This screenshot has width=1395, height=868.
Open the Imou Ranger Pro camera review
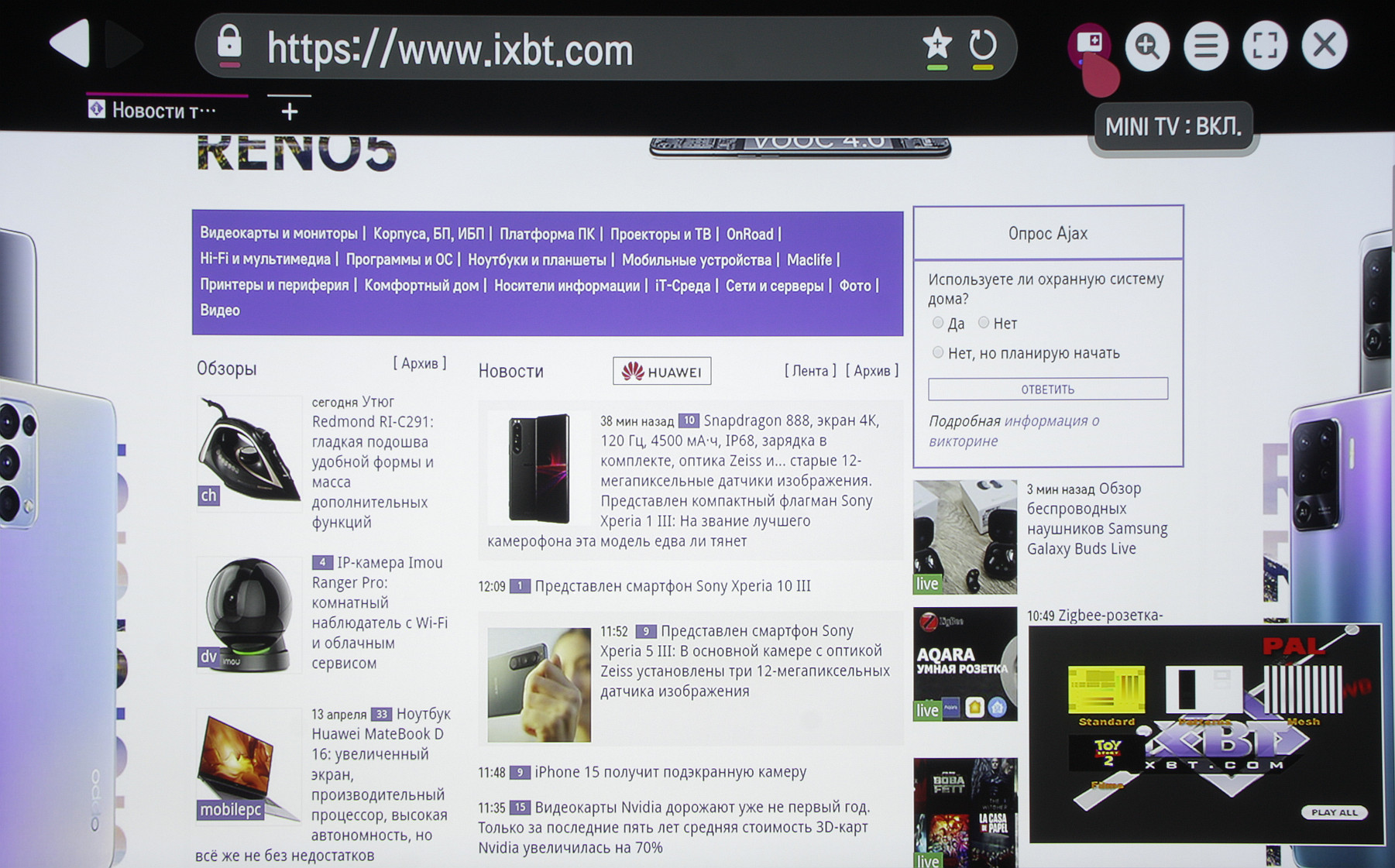(380, 612)
